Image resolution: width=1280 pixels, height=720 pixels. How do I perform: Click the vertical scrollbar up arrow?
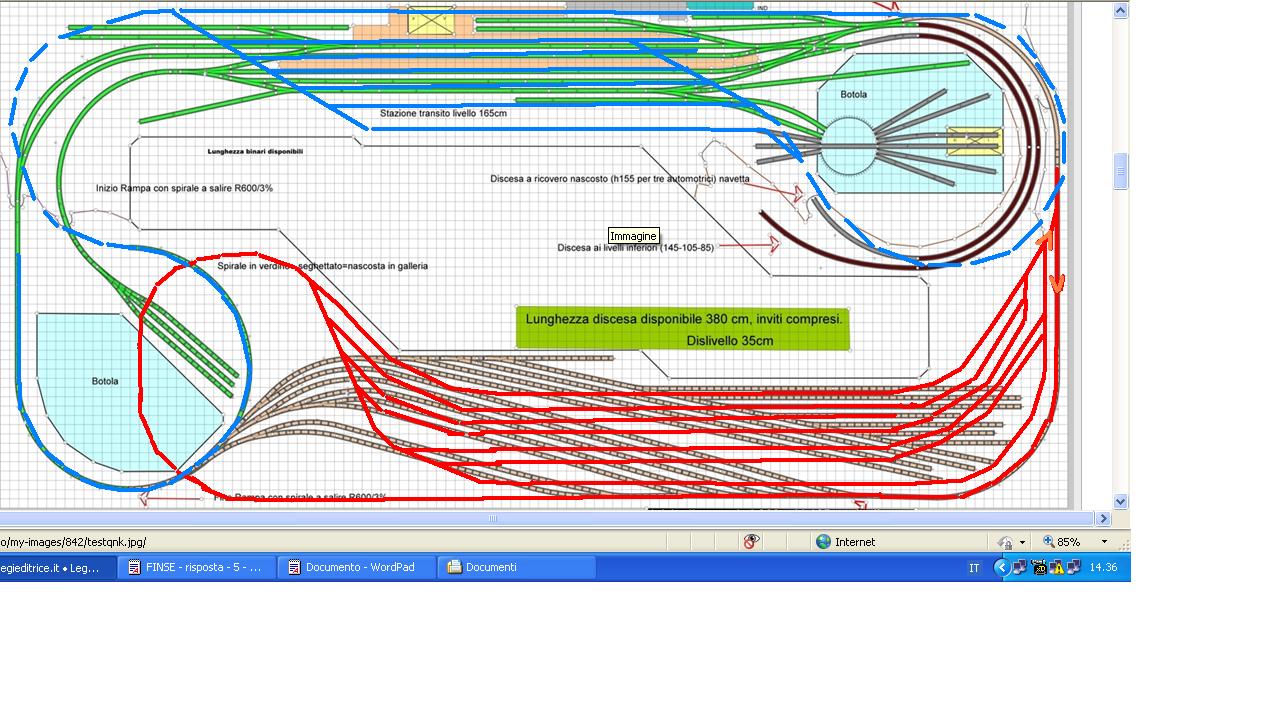1121,11
